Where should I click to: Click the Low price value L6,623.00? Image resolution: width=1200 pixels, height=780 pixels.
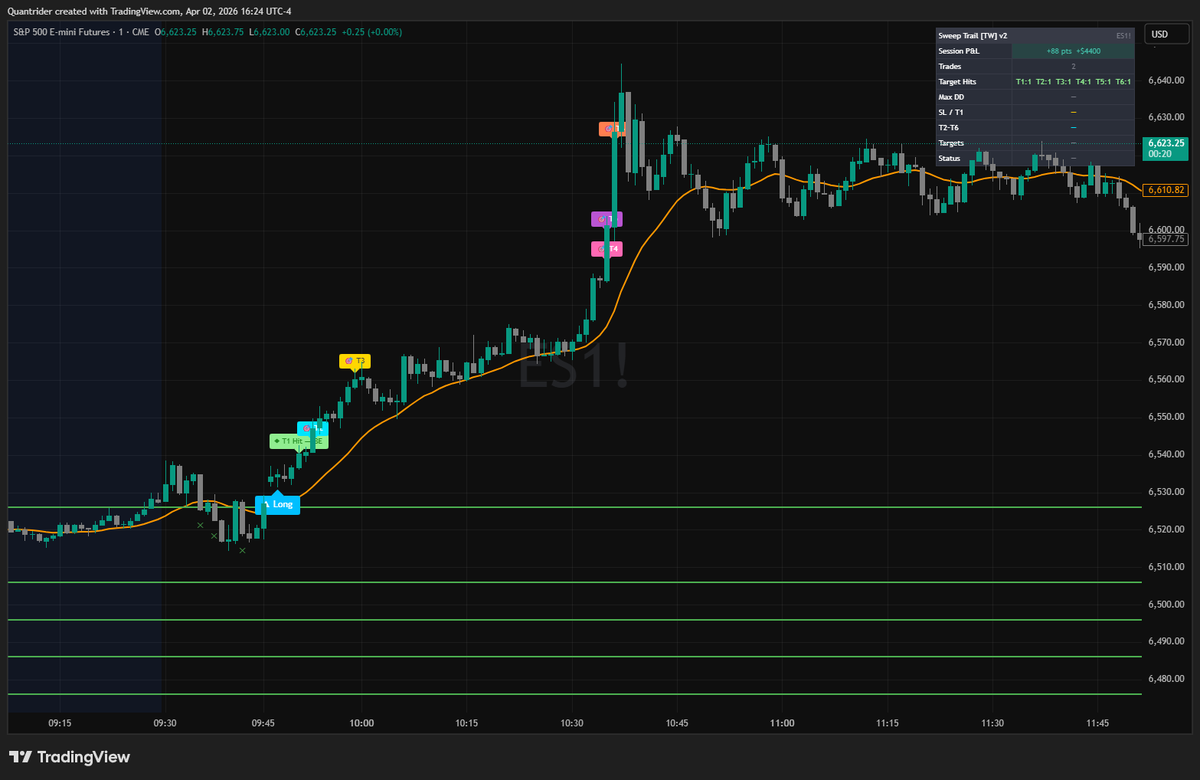coord(268,32)
